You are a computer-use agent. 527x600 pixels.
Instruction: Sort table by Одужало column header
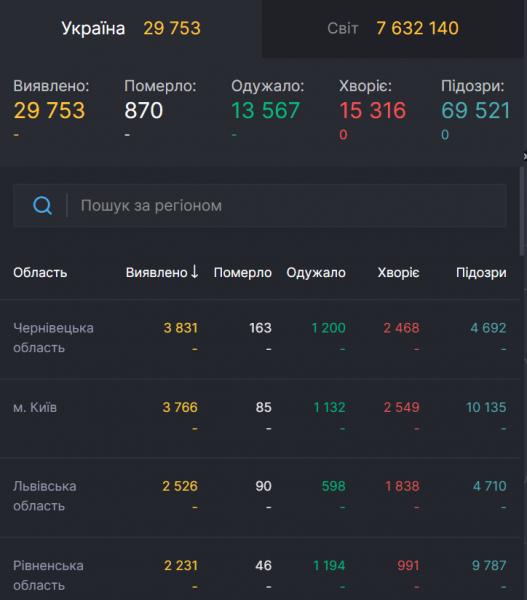tap(316, 272)
